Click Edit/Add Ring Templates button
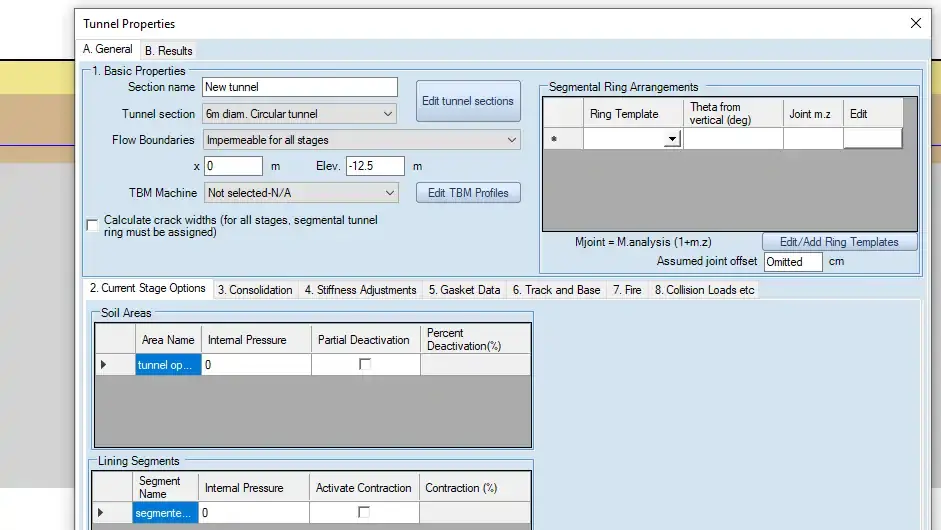Image resolution: width=941 pixels, height=530 pixels. coord(839,242)
